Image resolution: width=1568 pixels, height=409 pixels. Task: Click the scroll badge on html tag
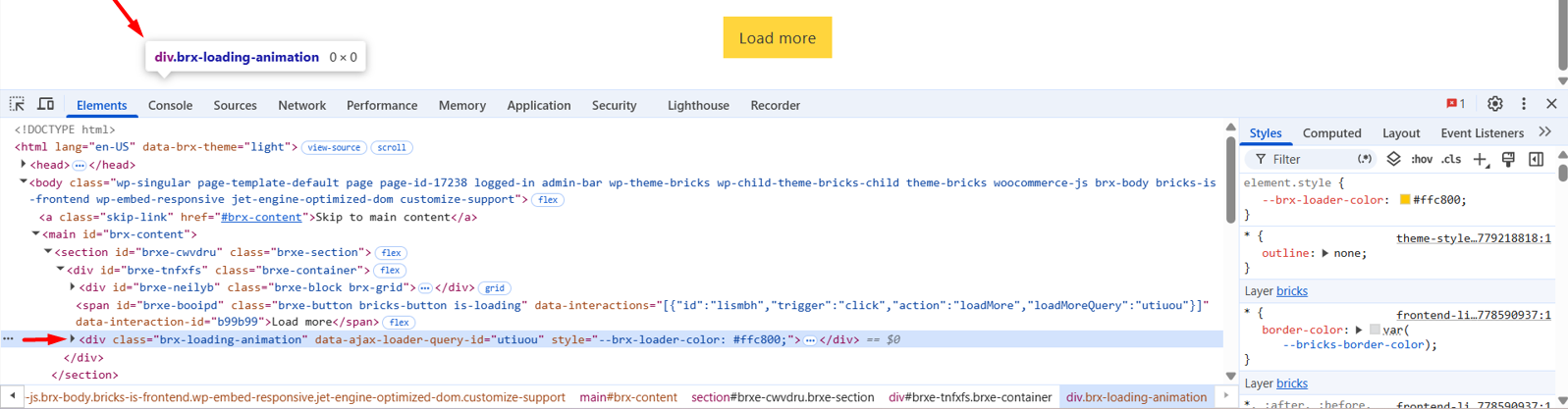pyautogui.click(x=392, y=147)
